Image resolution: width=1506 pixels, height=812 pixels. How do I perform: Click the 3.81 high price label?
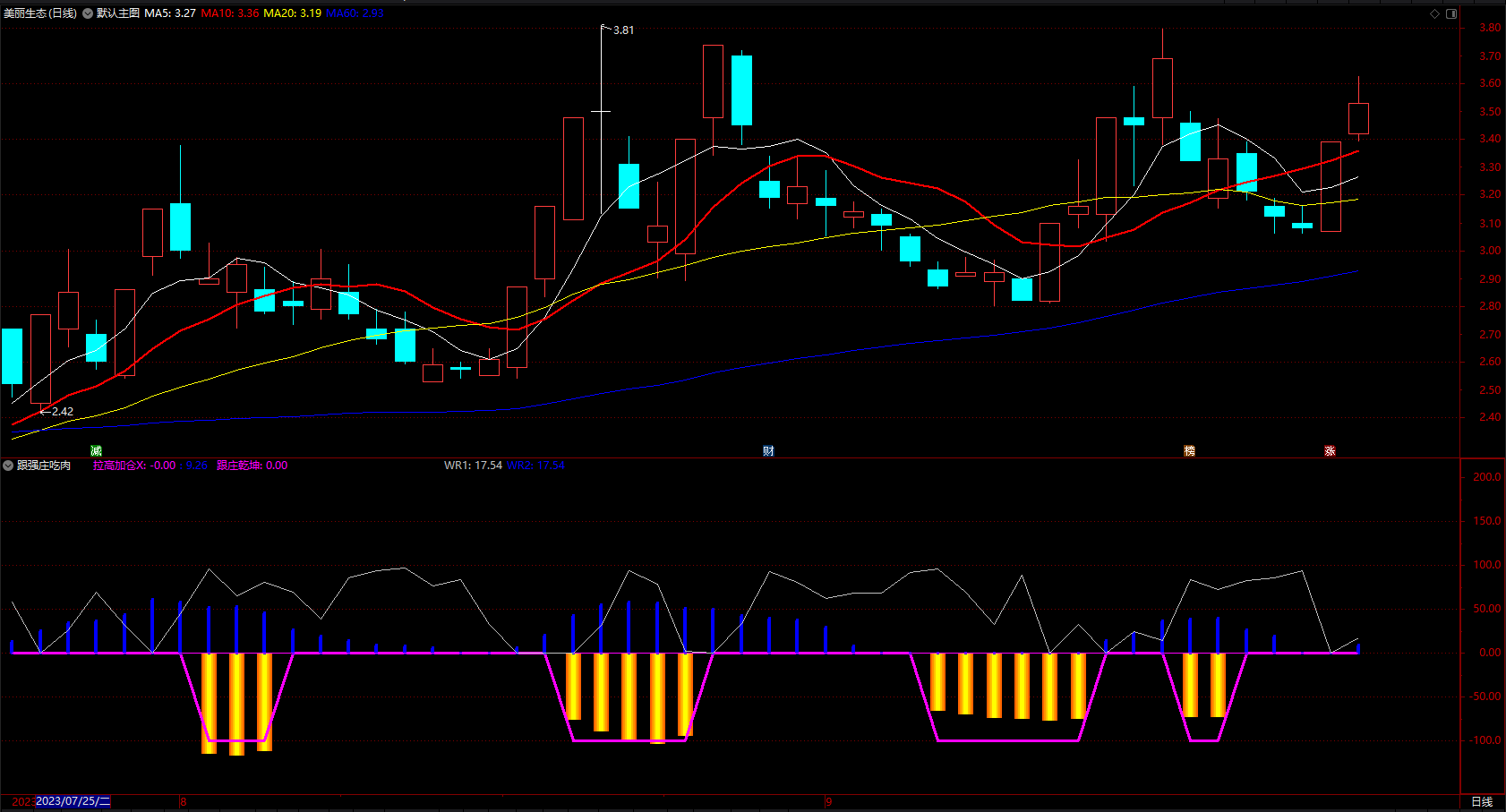(x=623, y=30)
